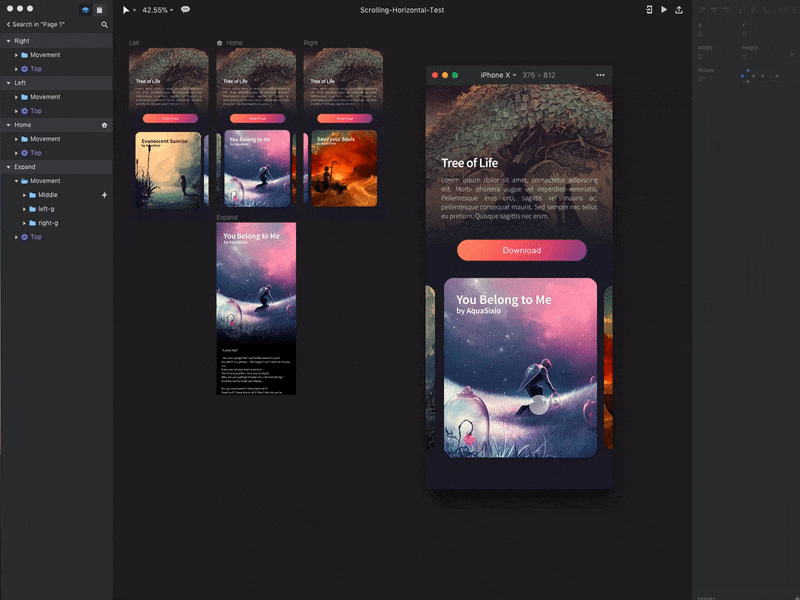Collapse the Expand artboard in layer list
The height and width of the screenshot is (600, 800).
coord(8,167)
